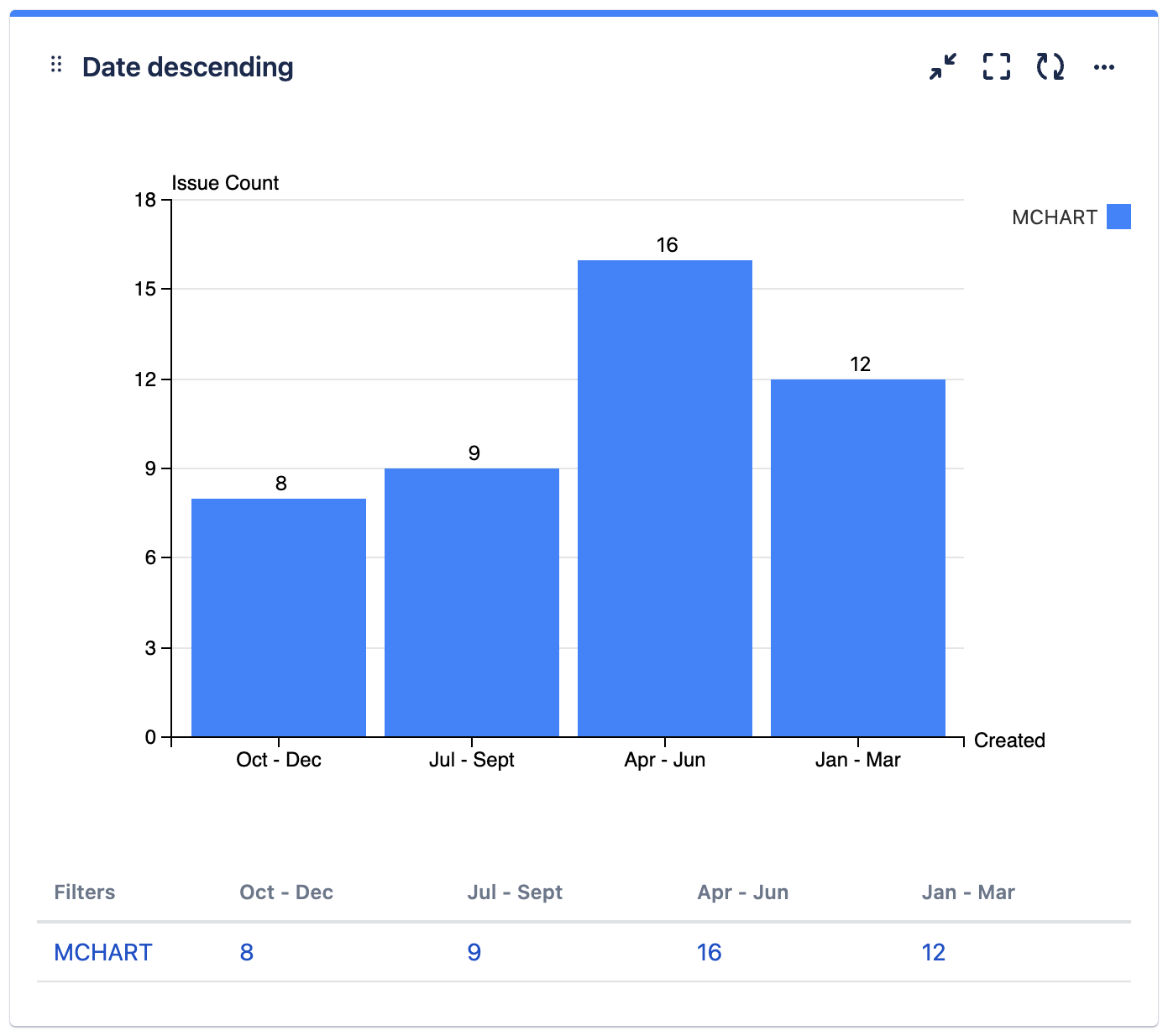Image resolution: width=1168 pixels, height=1036 pixels.
Task: Click the value 16 under Apr - Jun
Action: (x=710, y=952)
